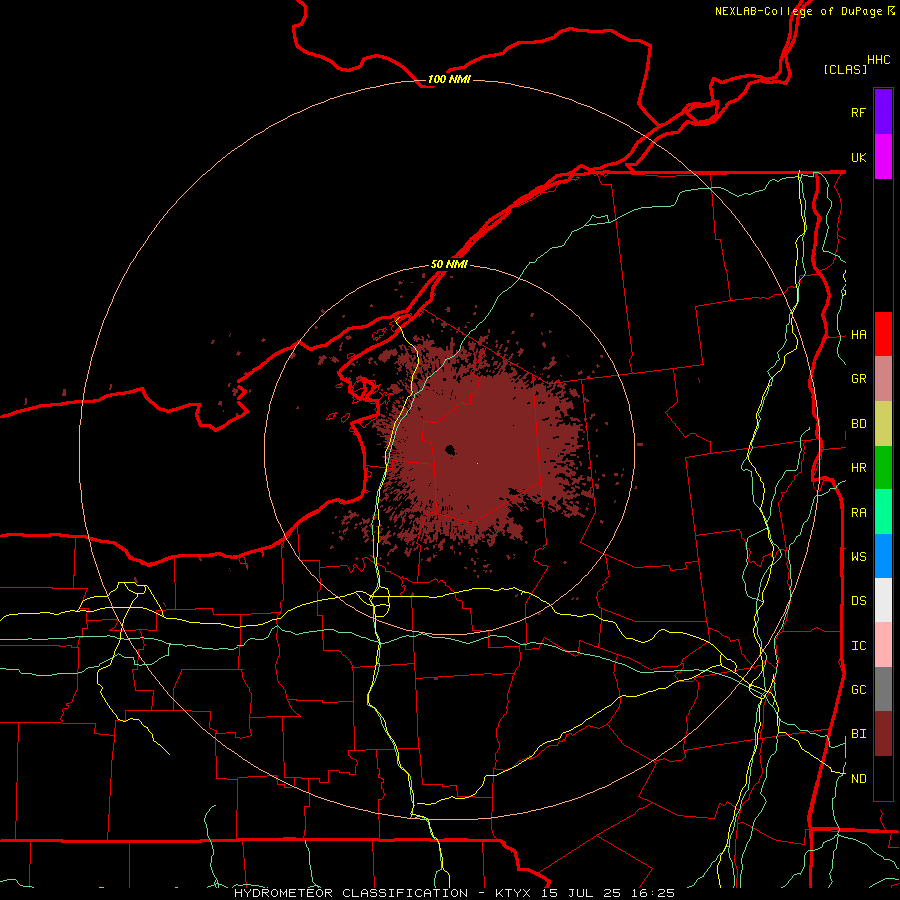
Task: Click the RF legend label
Action: point(858,112)
